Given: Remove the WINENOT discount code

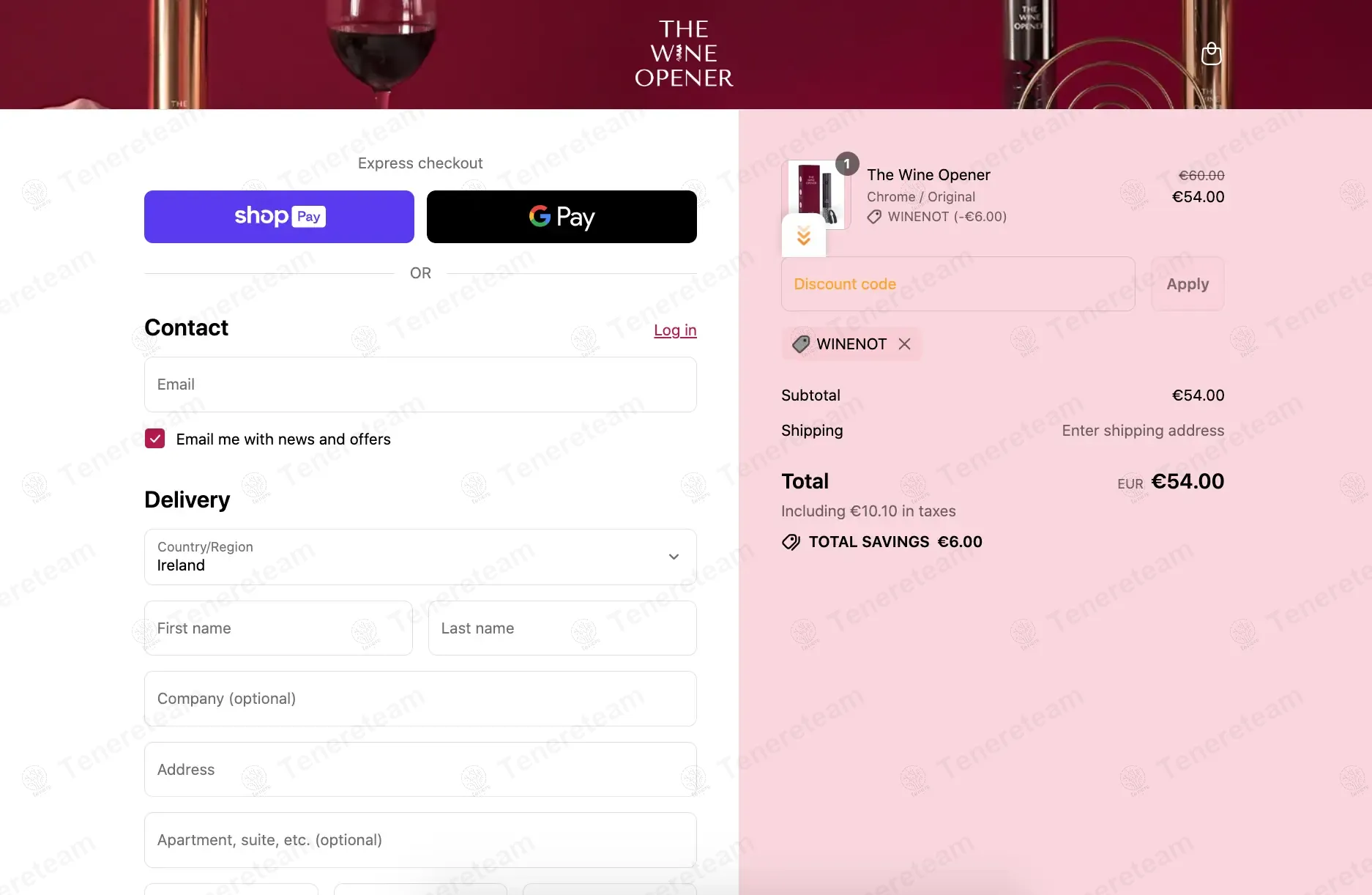Looking at the screenshot, I should point(905,344).
